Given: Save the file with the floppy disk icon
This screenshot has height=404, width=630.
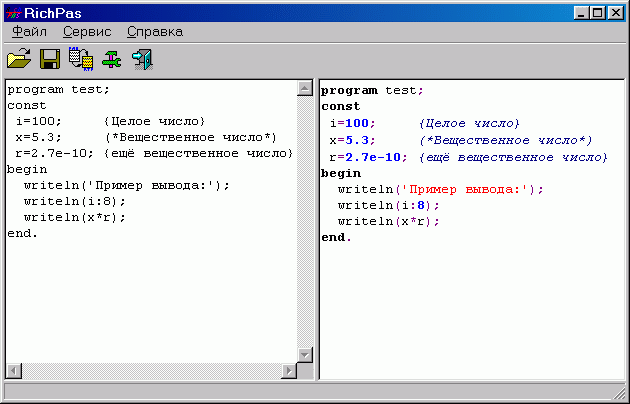Looking at the screenshot, I should point(50,59).
